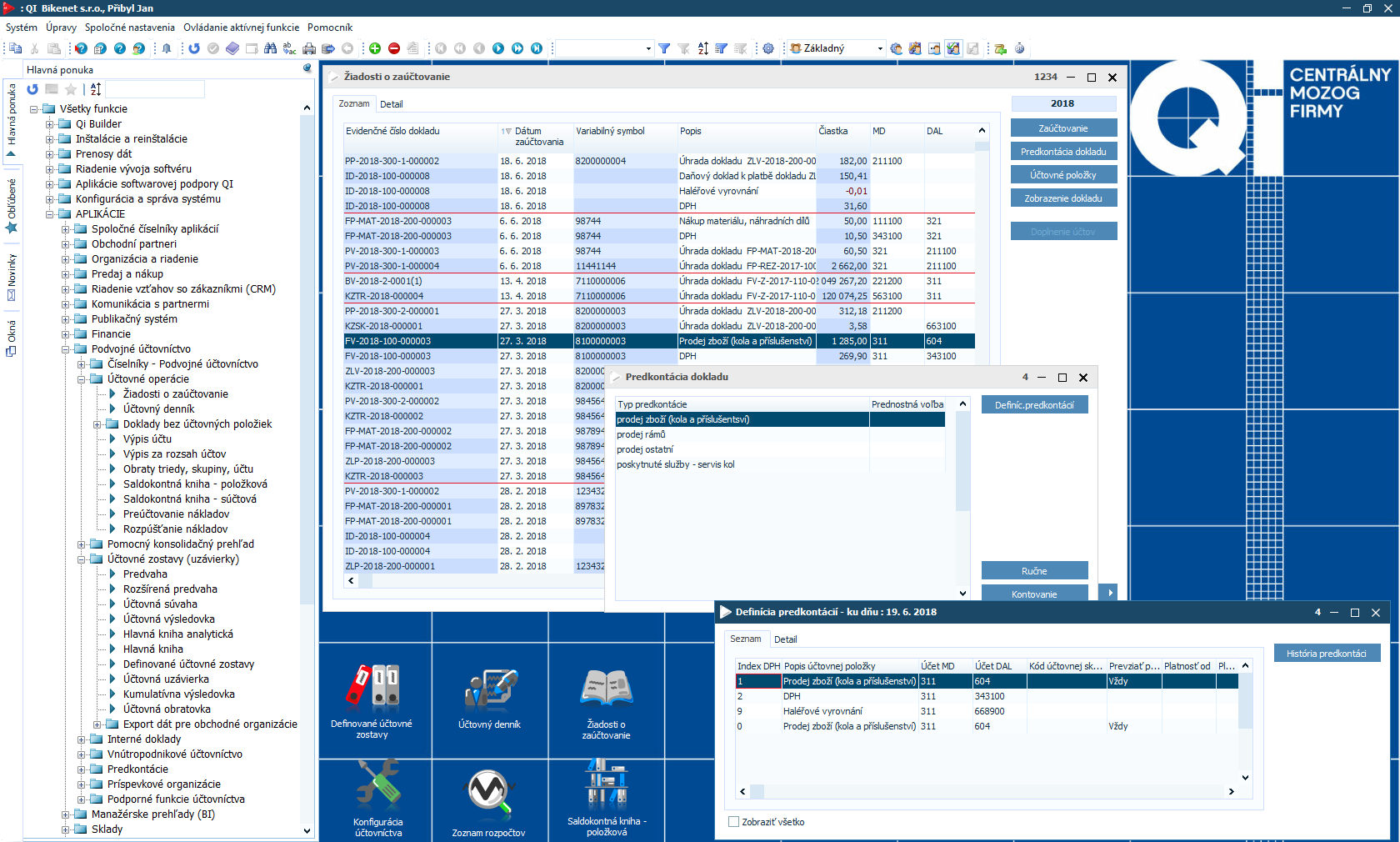This screenshot has width=1400, height=842.
Task: Open the Základný profile dropdown
Action: [x=880, y=48]
